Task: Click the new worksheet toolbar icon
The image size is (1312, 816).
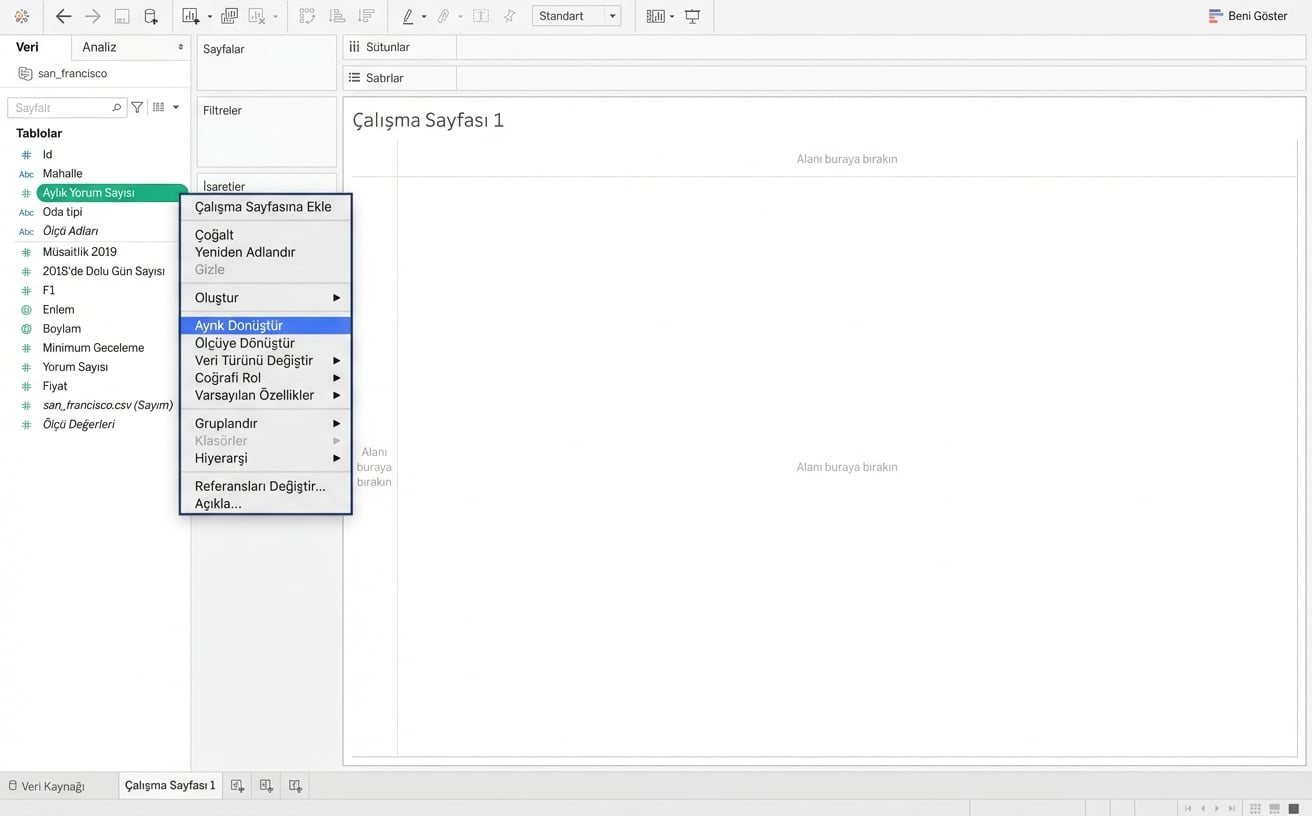Action: pyautogui.click(x=190, y=16)
